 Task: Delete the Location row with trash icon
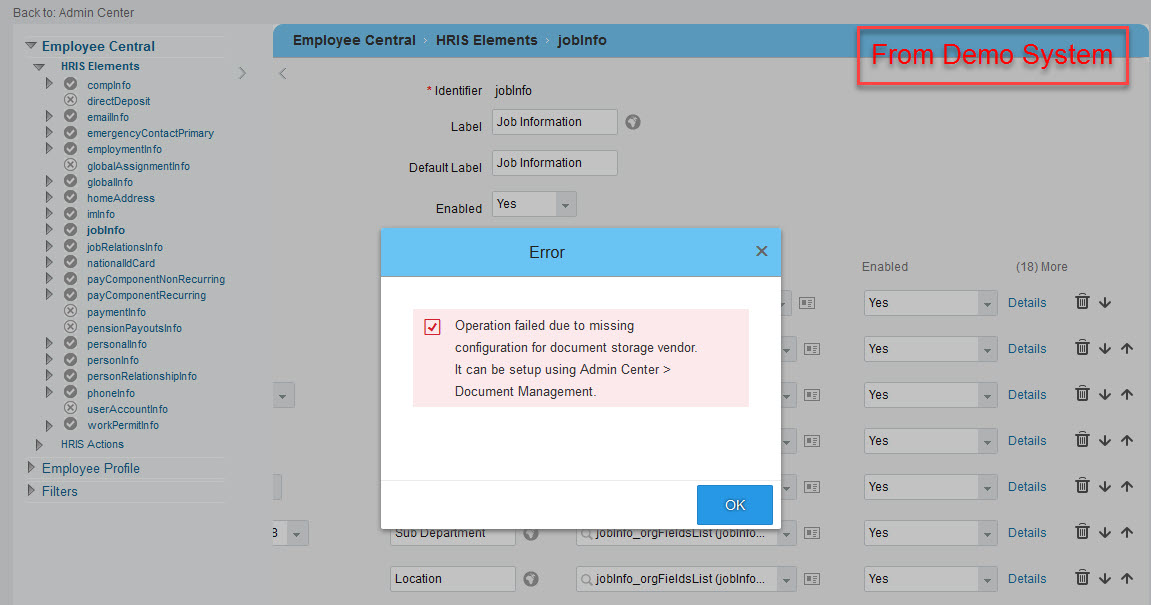point(1082,578)
